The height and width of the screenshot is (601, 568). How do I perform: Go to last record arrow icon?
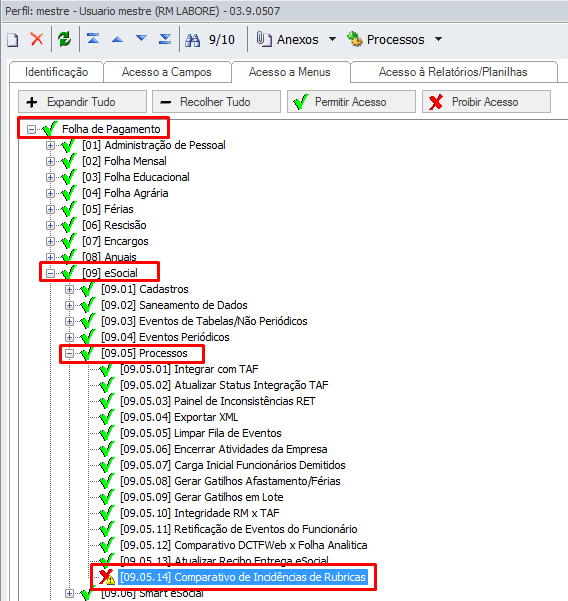165,39
